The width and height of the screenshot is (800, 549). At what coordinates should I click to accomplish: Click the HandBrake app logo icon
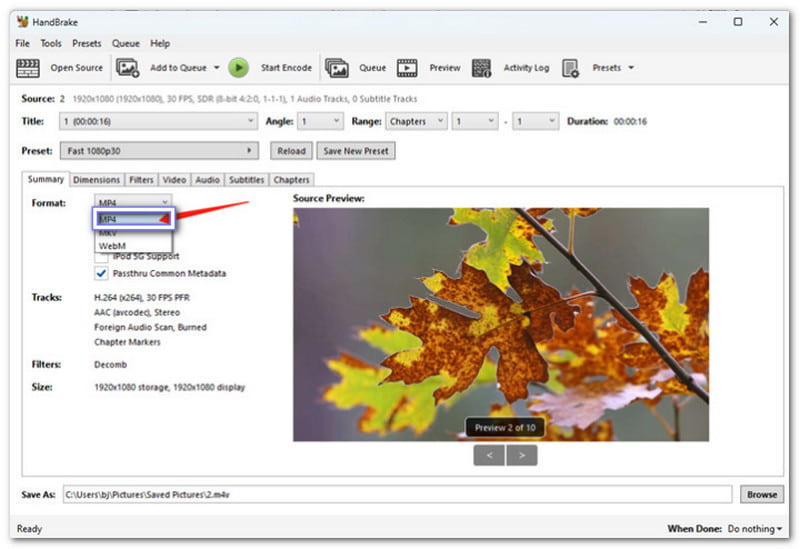point(22,22)
